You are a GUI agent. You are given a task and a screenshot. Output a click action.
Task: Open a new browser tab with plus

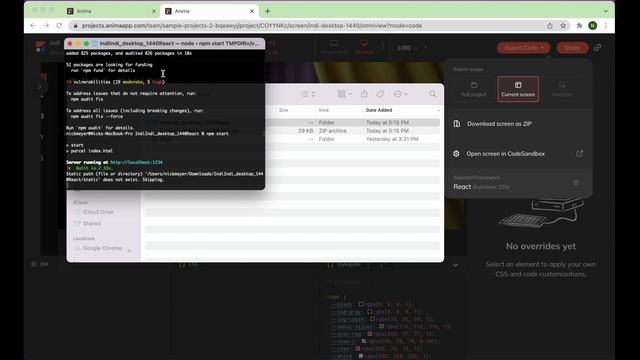(267, 11)
